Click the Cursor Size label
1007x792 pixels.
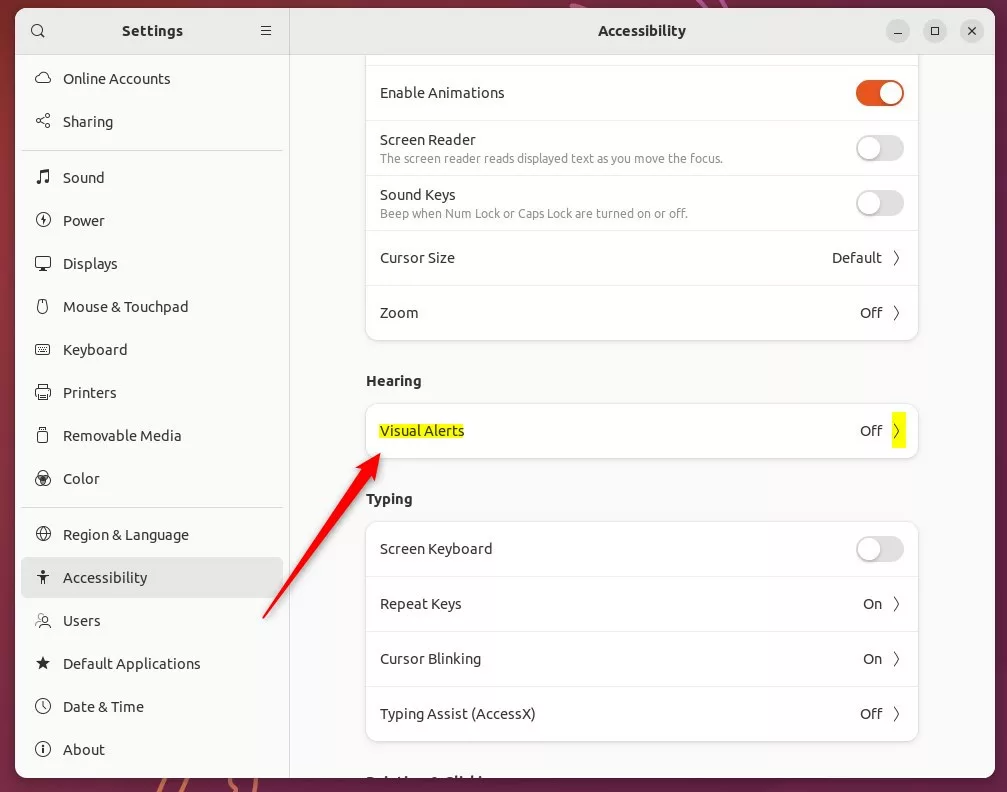[x=417, y=258]
